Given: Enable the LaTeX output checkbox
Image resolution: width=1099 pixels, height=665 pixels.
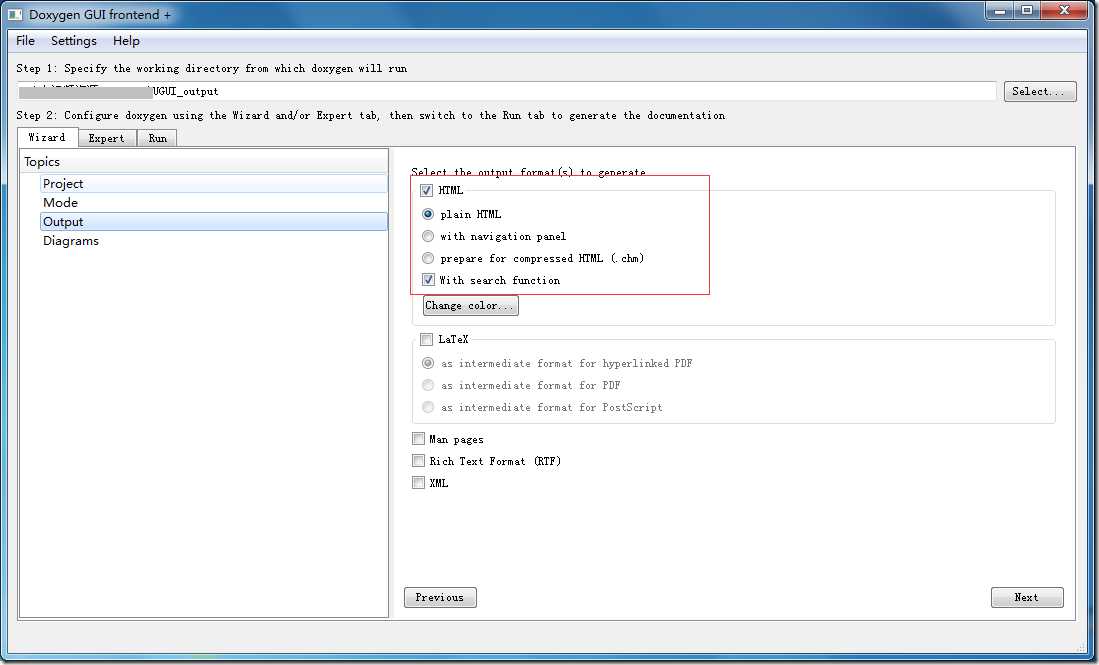Looking at the screenshot, I should [x=426, y=339].
